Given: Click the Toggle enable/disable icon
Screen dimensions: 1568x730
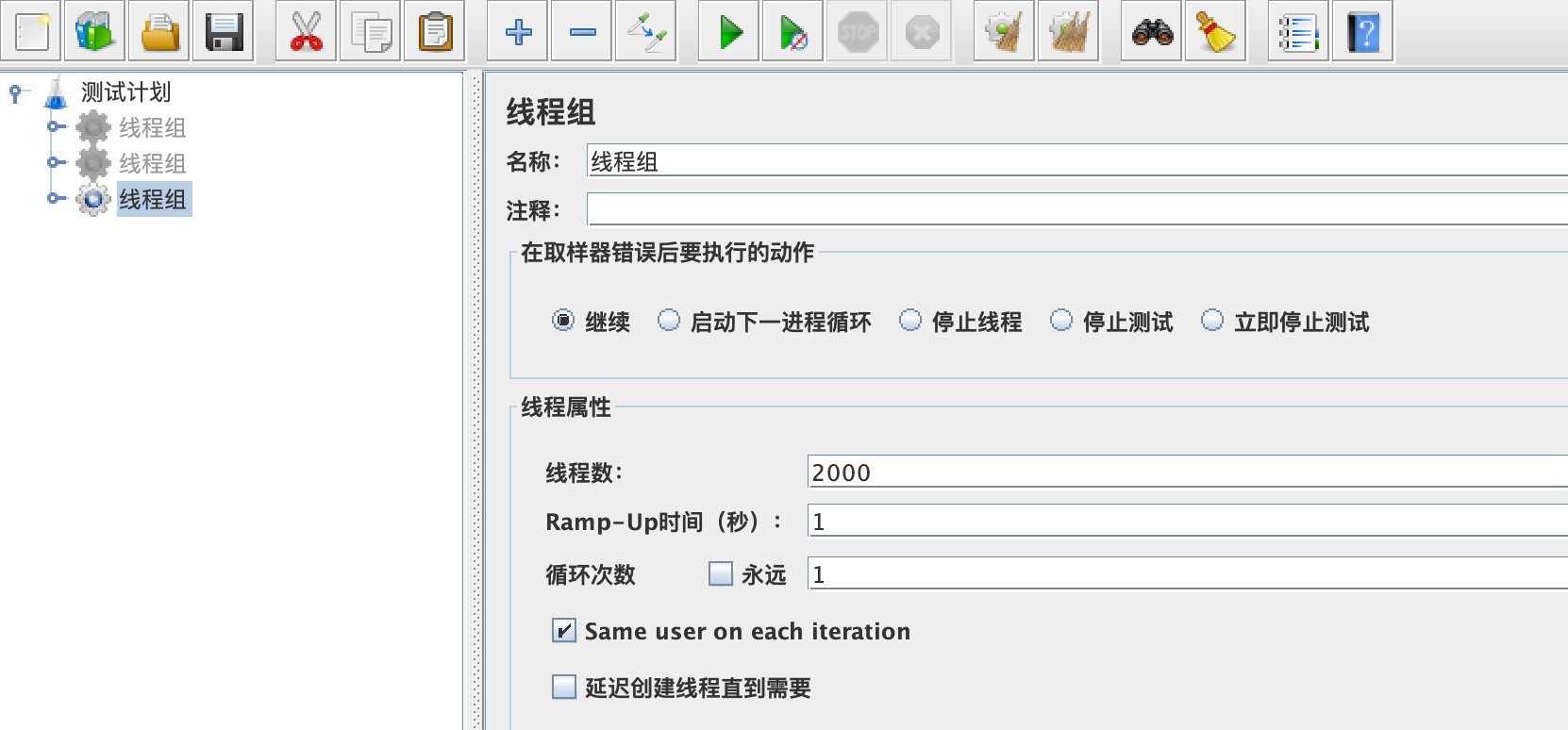Looking at the screenshot, I should tap(646, 31).
